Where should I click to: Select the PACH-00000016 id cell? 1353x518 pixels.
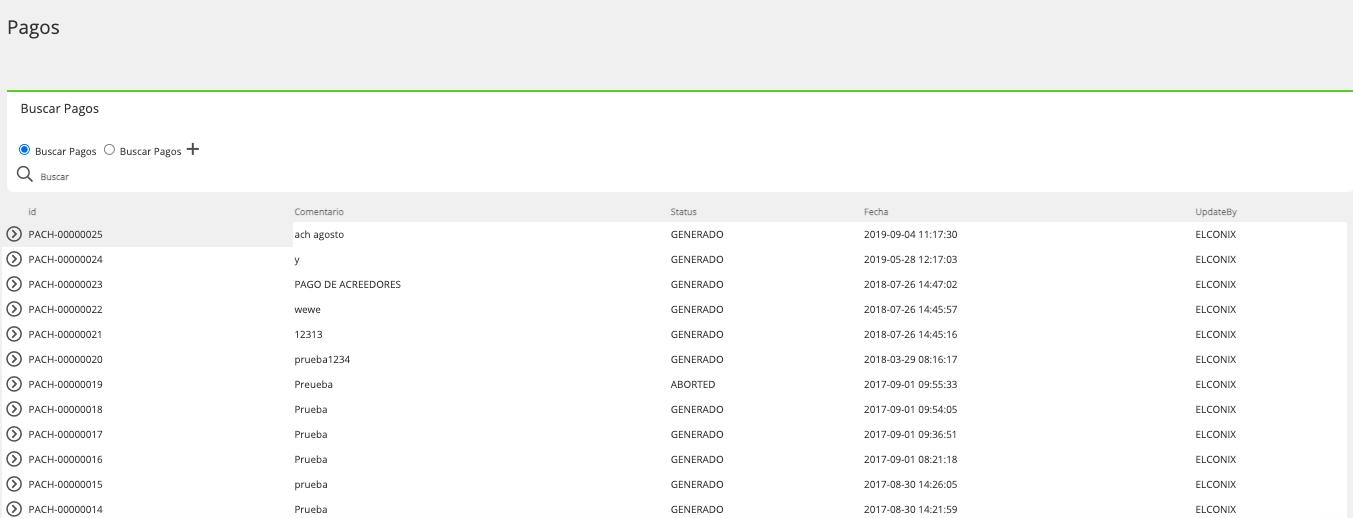point(66,459)
